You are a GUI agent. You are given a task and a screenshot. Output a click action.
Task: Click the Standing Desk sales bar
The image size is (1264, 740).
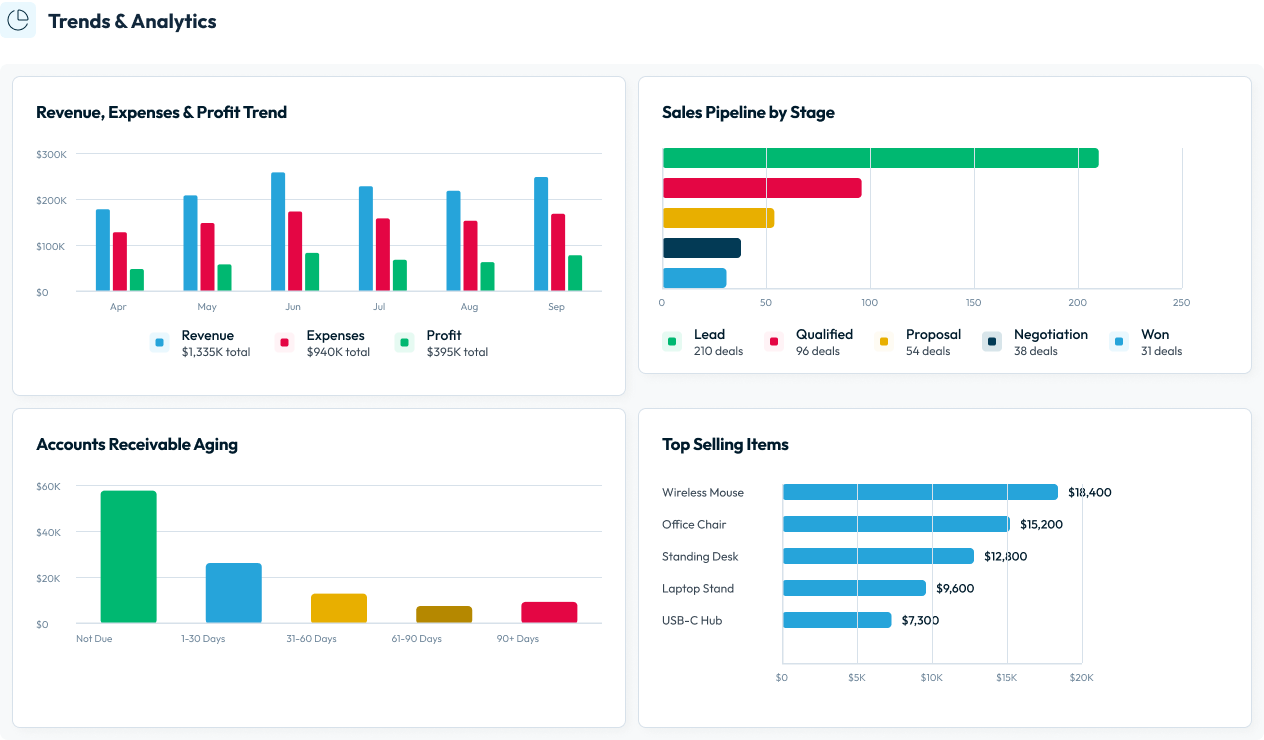tap(878, 556)
